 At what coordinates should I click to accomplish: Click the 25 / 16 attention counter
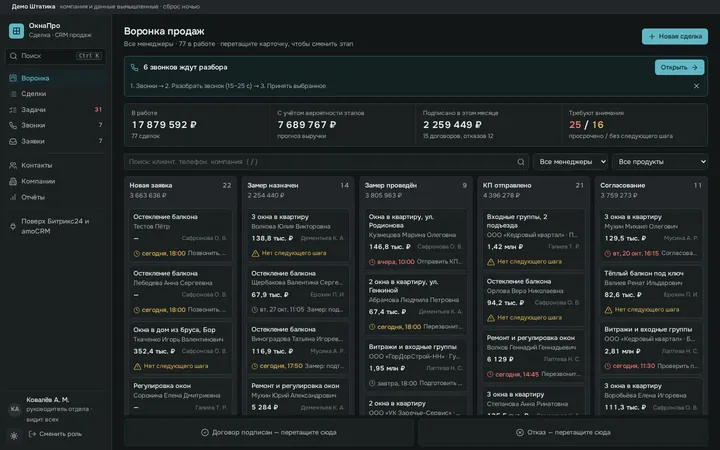pos(586,125)
